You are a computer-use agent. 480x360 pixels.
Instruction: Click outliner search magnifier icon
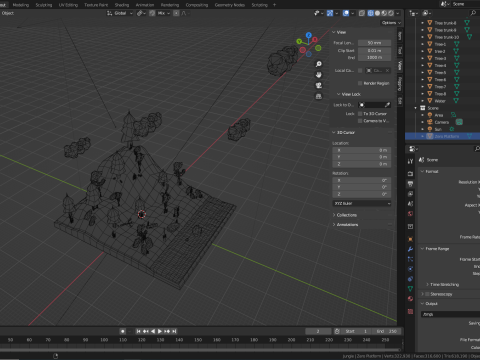(473, 13)
